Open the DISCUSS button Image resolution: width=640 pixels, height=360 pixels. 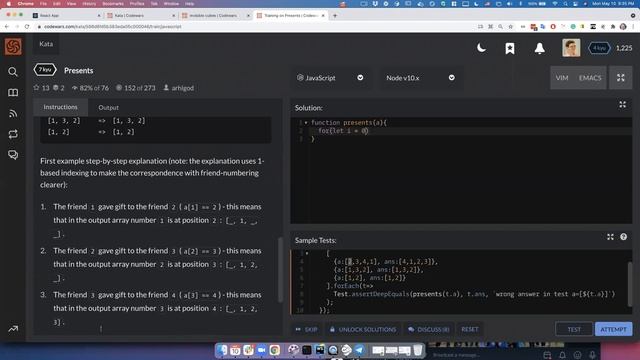coord(429,329)
